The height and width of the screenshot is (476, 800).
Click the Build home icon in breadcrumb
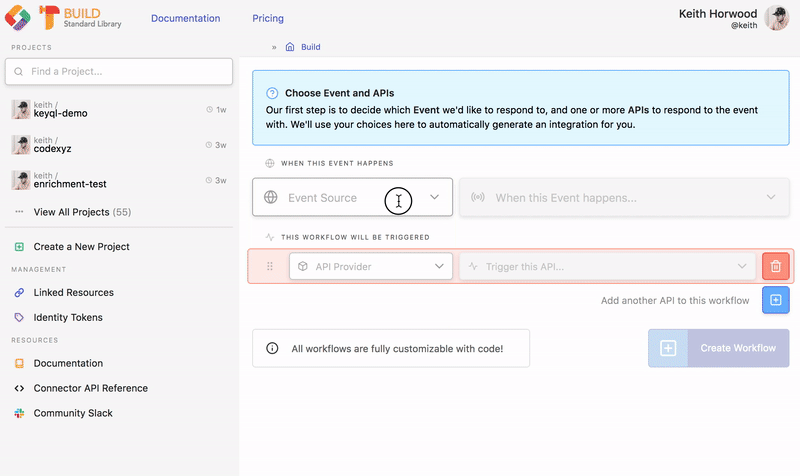point(290,46)
